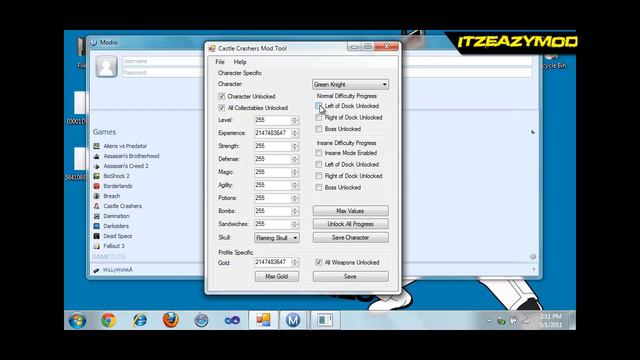Click the Unlock All Progress button
Viewport: 640px width, 360px height.
(351, 224)
